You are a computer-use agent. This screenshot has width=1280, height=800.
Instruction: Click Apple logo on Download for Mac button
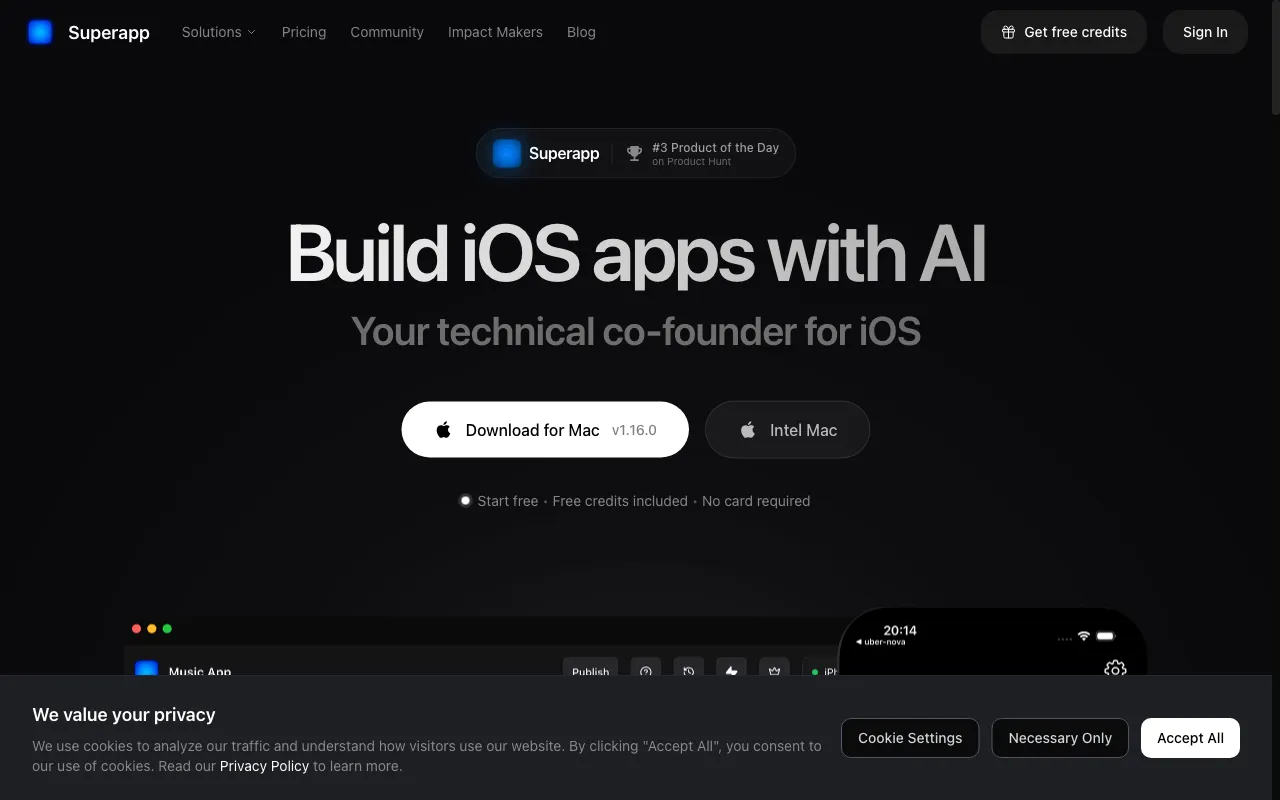coord(443,430)
